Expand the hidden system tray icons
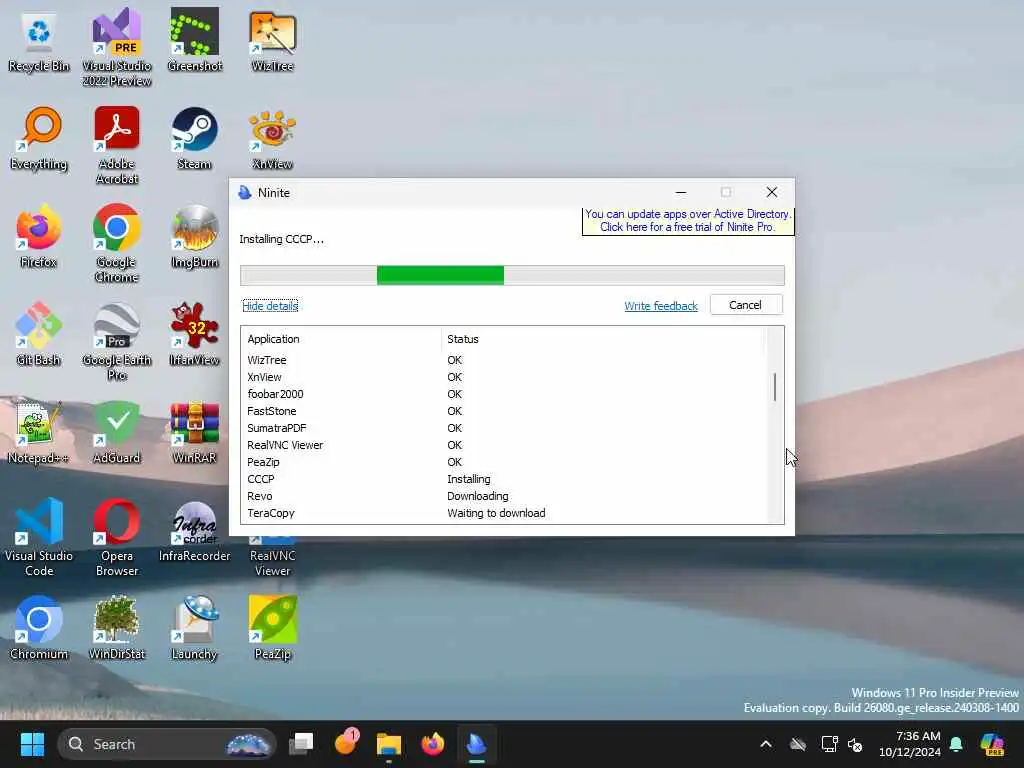This screenshot has height=768, width=1024. tap(766, 744)
